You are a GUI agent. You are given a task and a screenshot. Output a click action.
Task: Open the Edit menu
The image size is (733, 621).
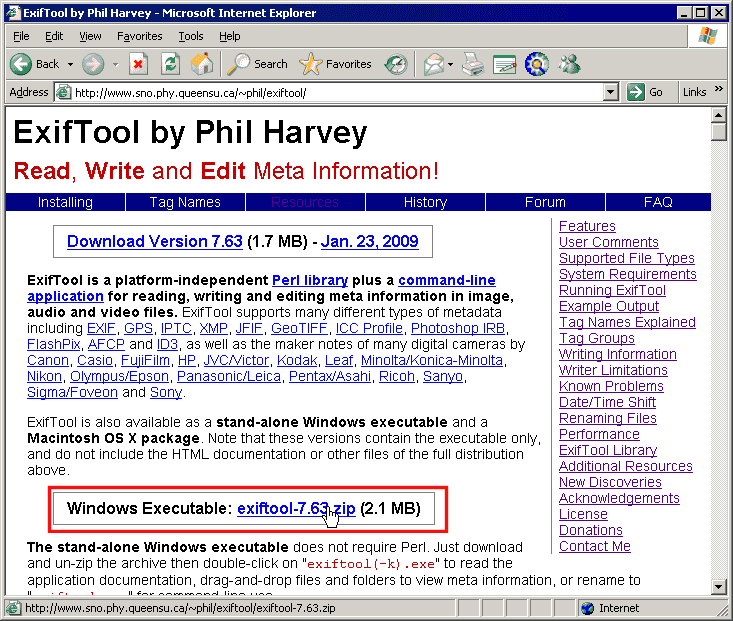pyautogui.click(x=54, y=36)
